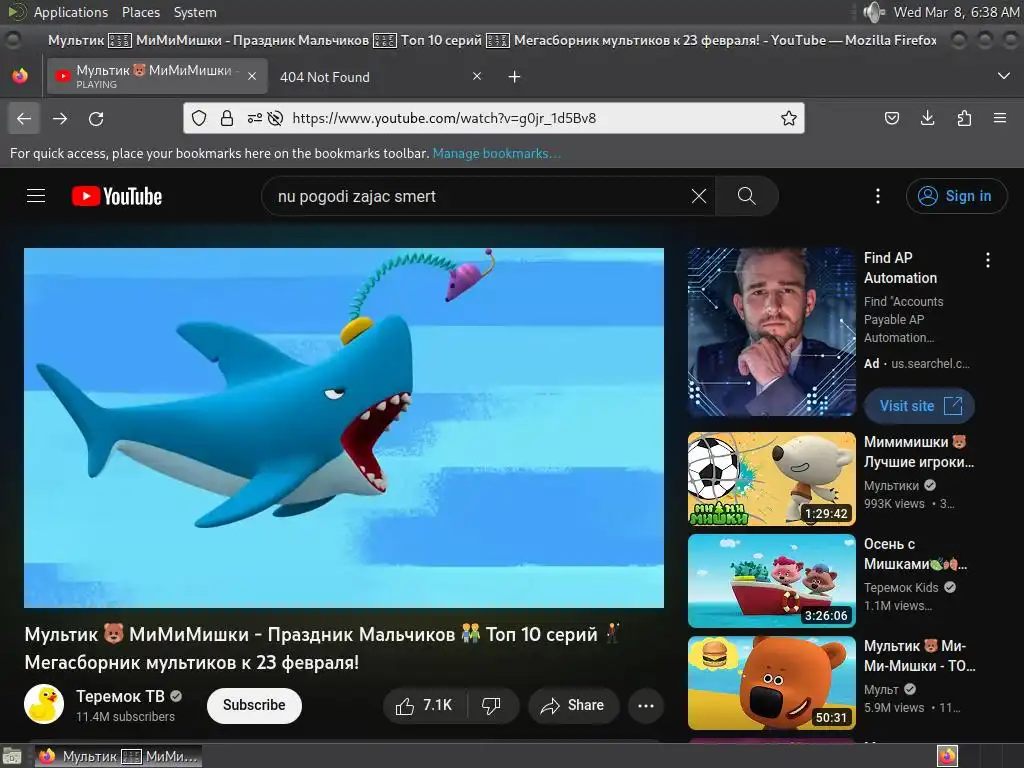Image resolution: width=1024 pixels, height=768 pixels.
Task: Click the YouTube search magnifier button
Action: click(746, 196)
